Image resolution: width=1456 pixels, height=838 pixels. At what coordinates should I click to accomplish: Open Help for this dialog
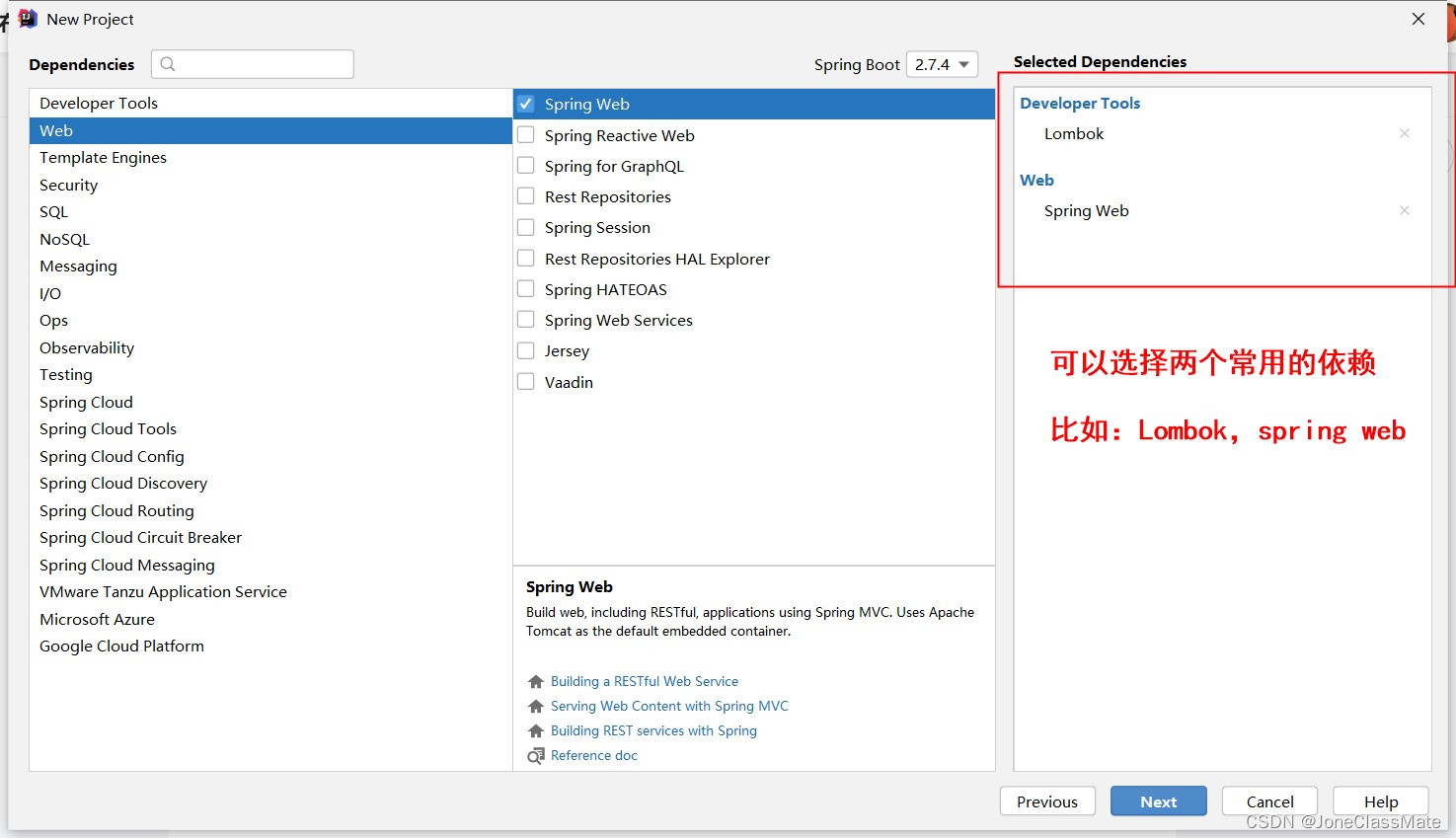tap(1381, 801)
